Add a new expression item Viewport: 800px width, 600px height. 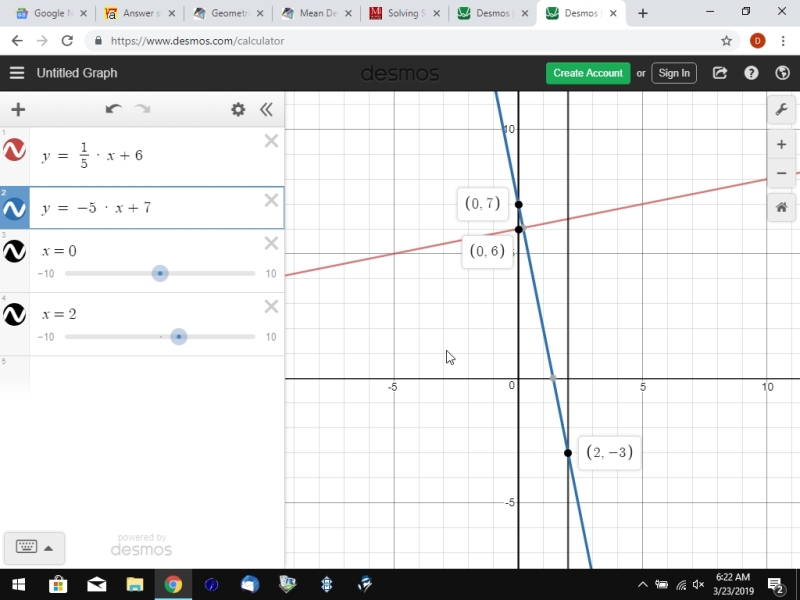[x=18, y=110]
